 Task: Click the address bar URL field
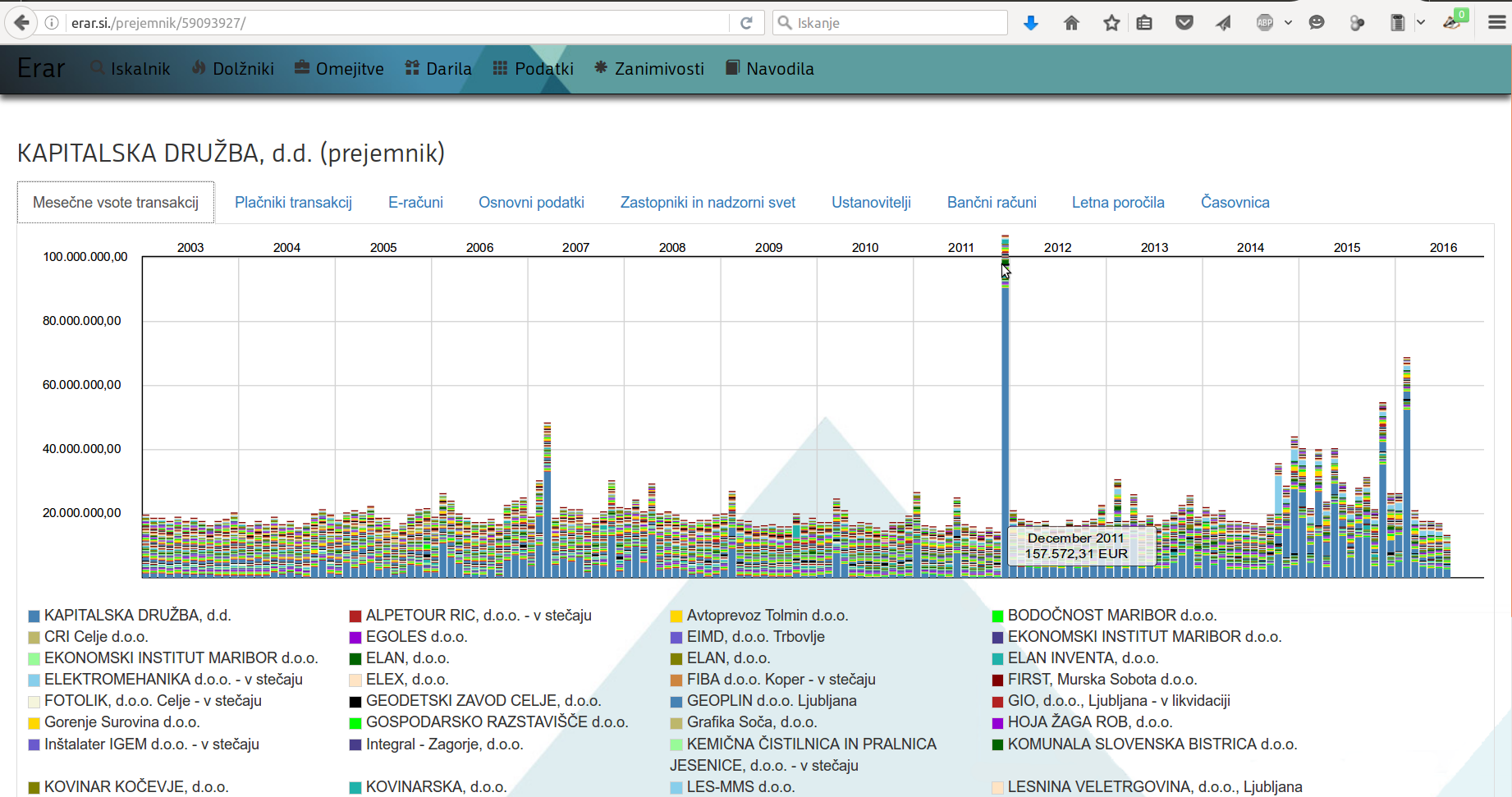click(x=398, y=23)
